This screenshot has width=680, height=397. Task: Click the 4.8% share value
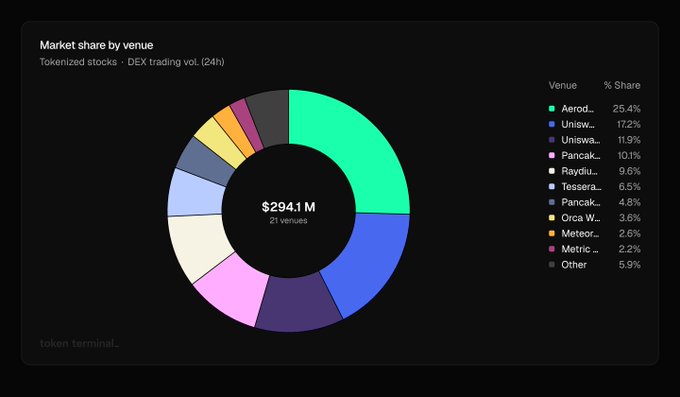click(x=630, y=202)
